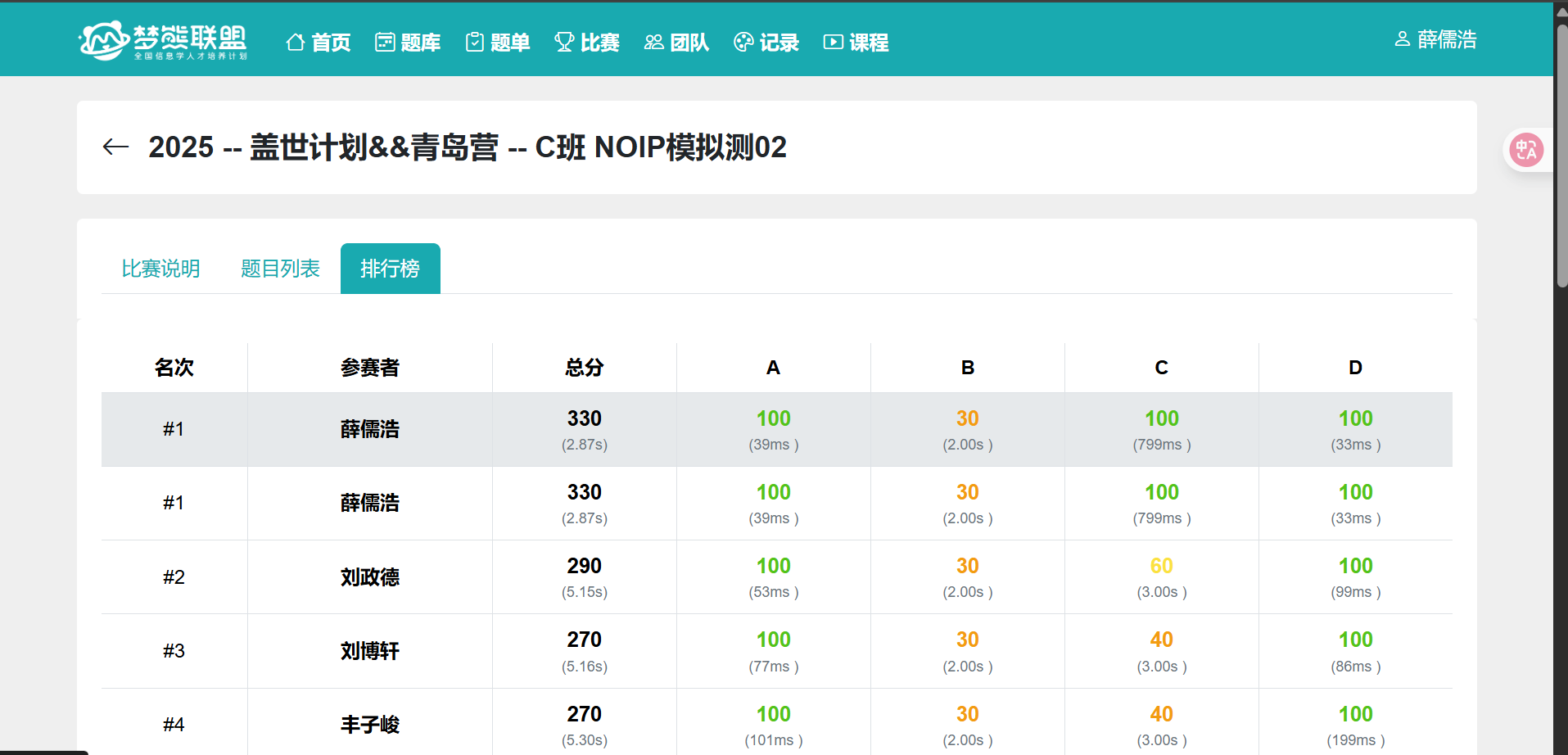Open the 比赛 contests nav item
Image resolution: width=1568 pixels, height=755 pixels.
coord(587,43)
